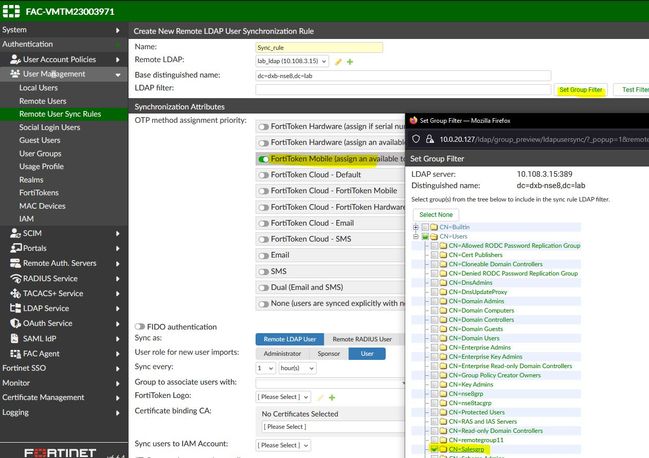Expand the Fortinet SSO menu arrow
Viewport: 649px width, 458px height.
click(118, 369)
